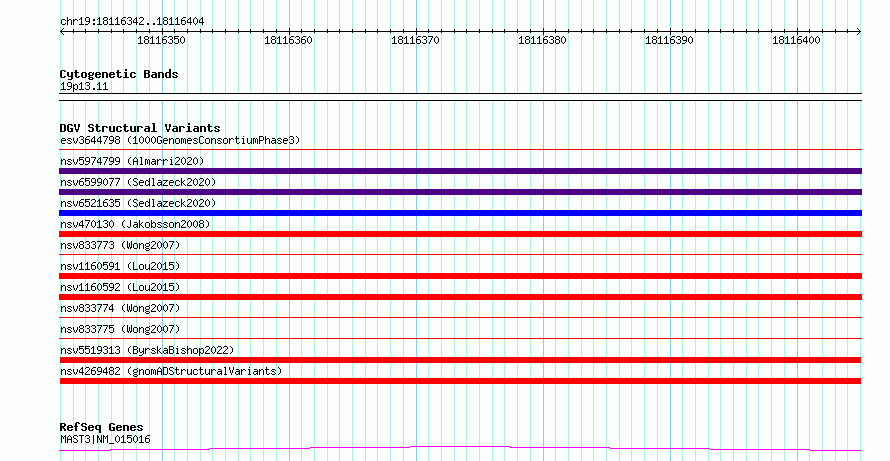
Task: Click the chr19:18116342..18116404 region label
Action: [132, 22]
